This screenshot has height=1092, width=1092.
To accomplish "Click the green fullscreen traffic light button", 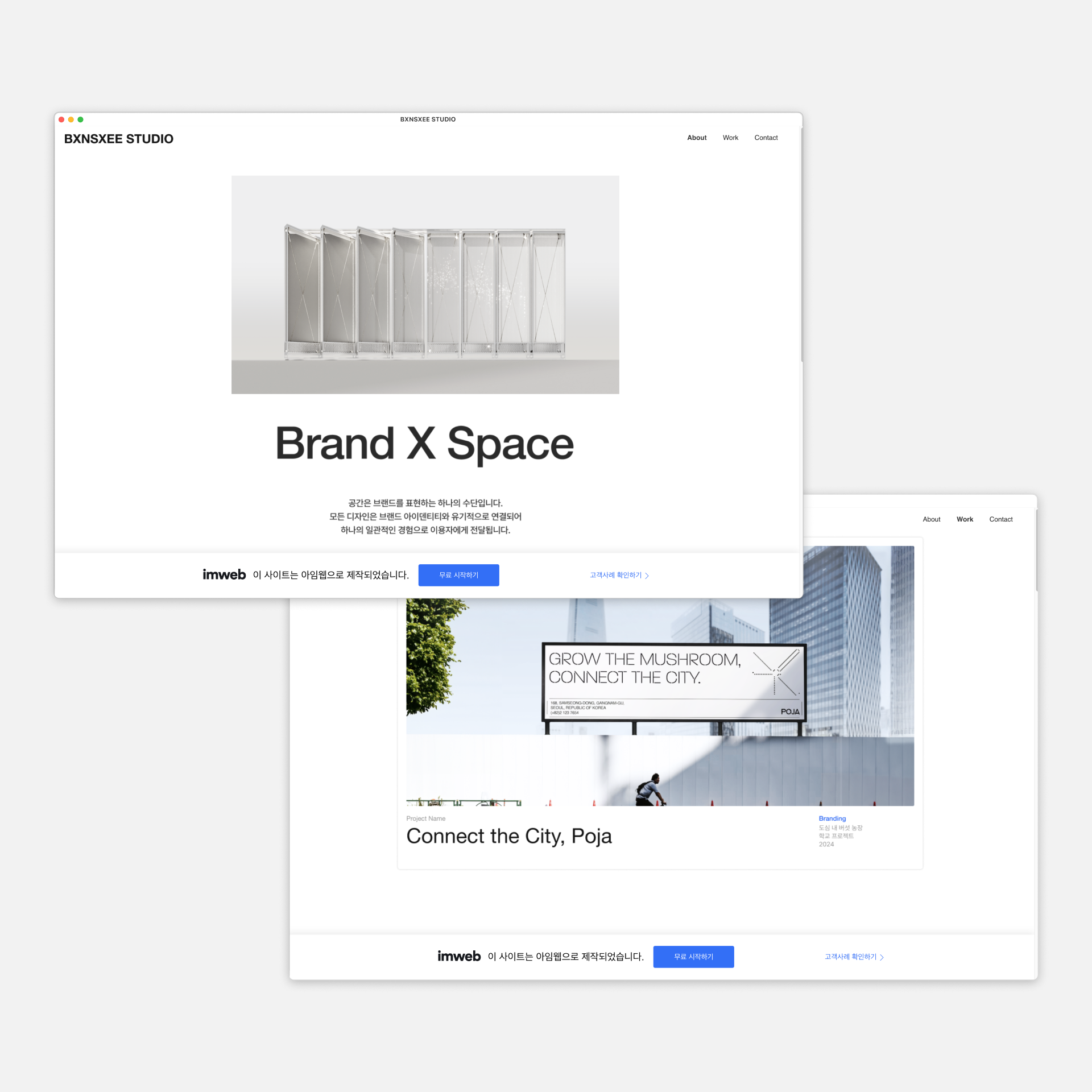I will [x=81, y=119].
